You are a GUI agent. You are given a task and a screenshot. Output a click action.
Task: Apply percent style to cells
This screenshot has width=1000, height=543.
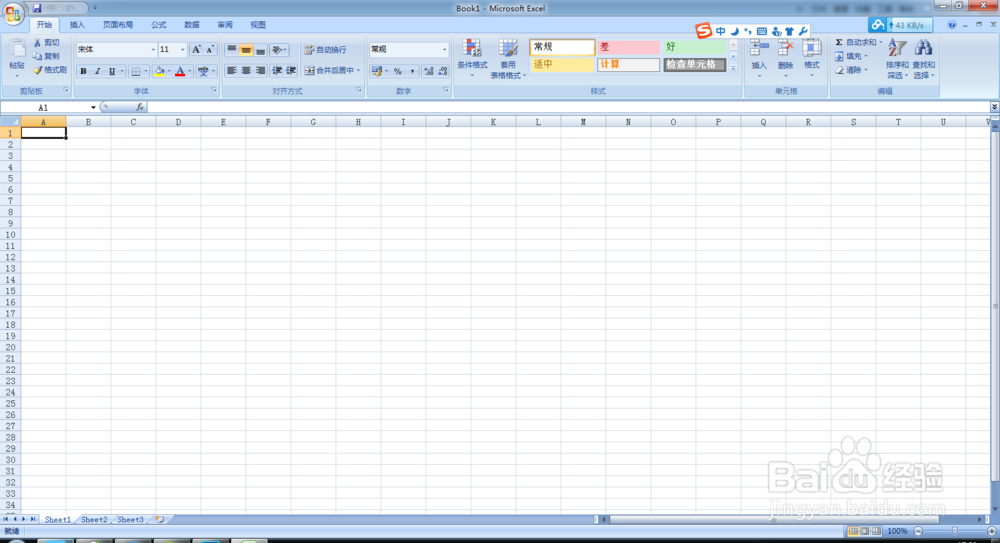pyautogui.click(x=397, y=71)
